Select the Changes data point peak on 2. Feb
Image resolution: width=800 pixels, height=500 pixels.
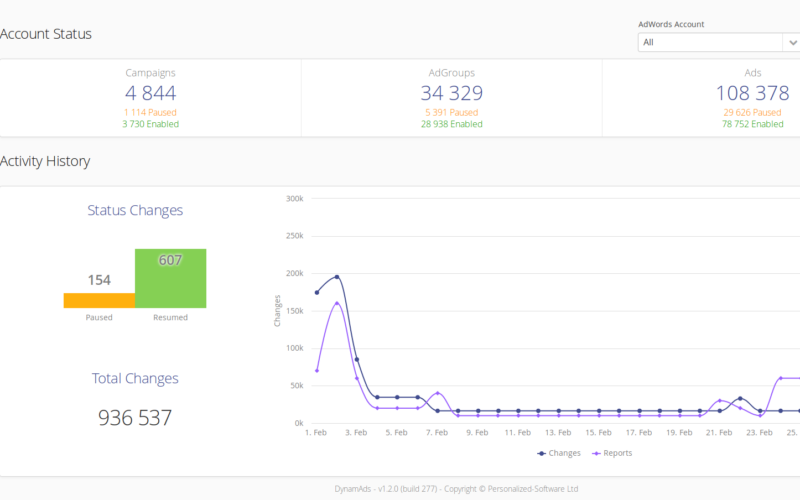337,277
